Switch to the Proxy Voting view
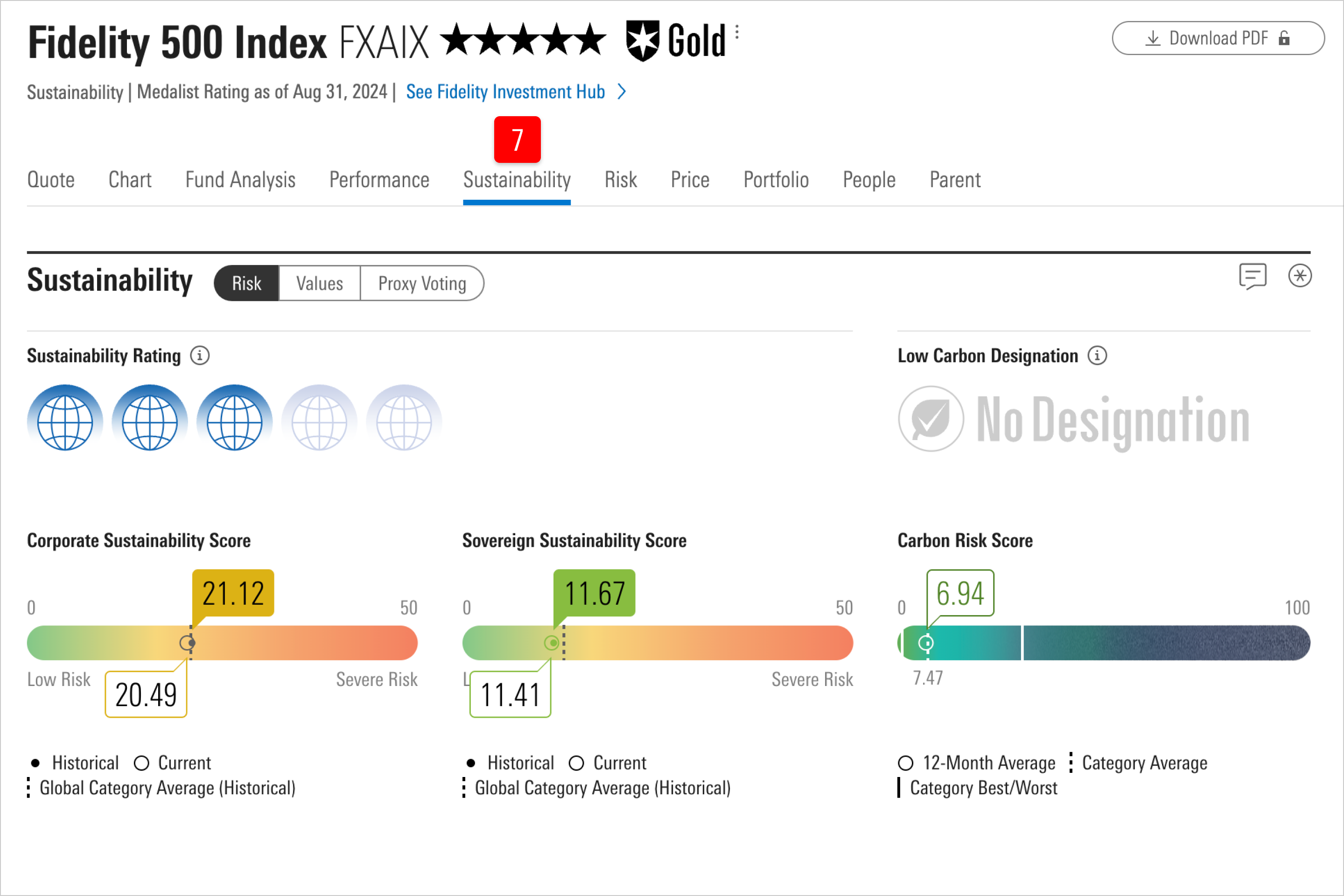The image size is (1344, 896). [x=422, y=283]
